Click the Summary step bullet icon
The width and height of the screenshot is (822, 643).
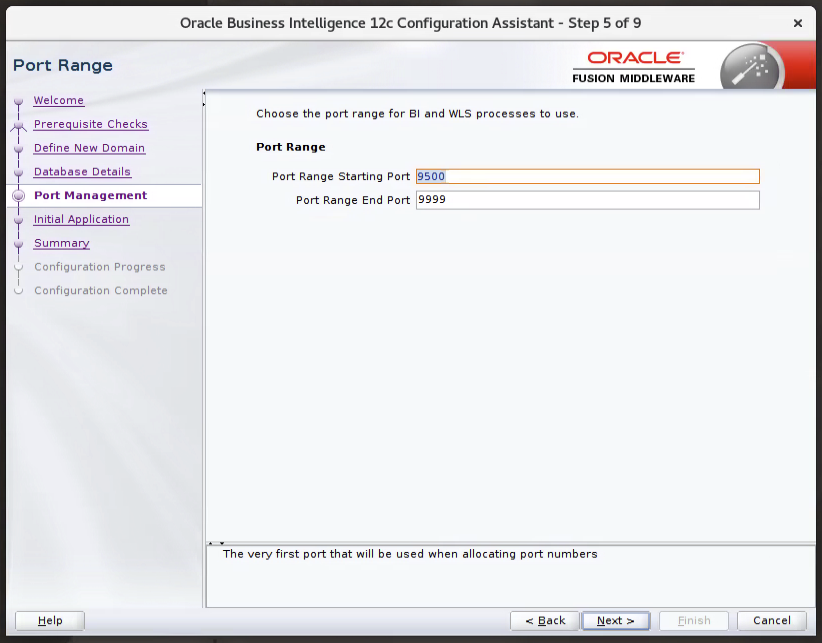coord(19,244)
